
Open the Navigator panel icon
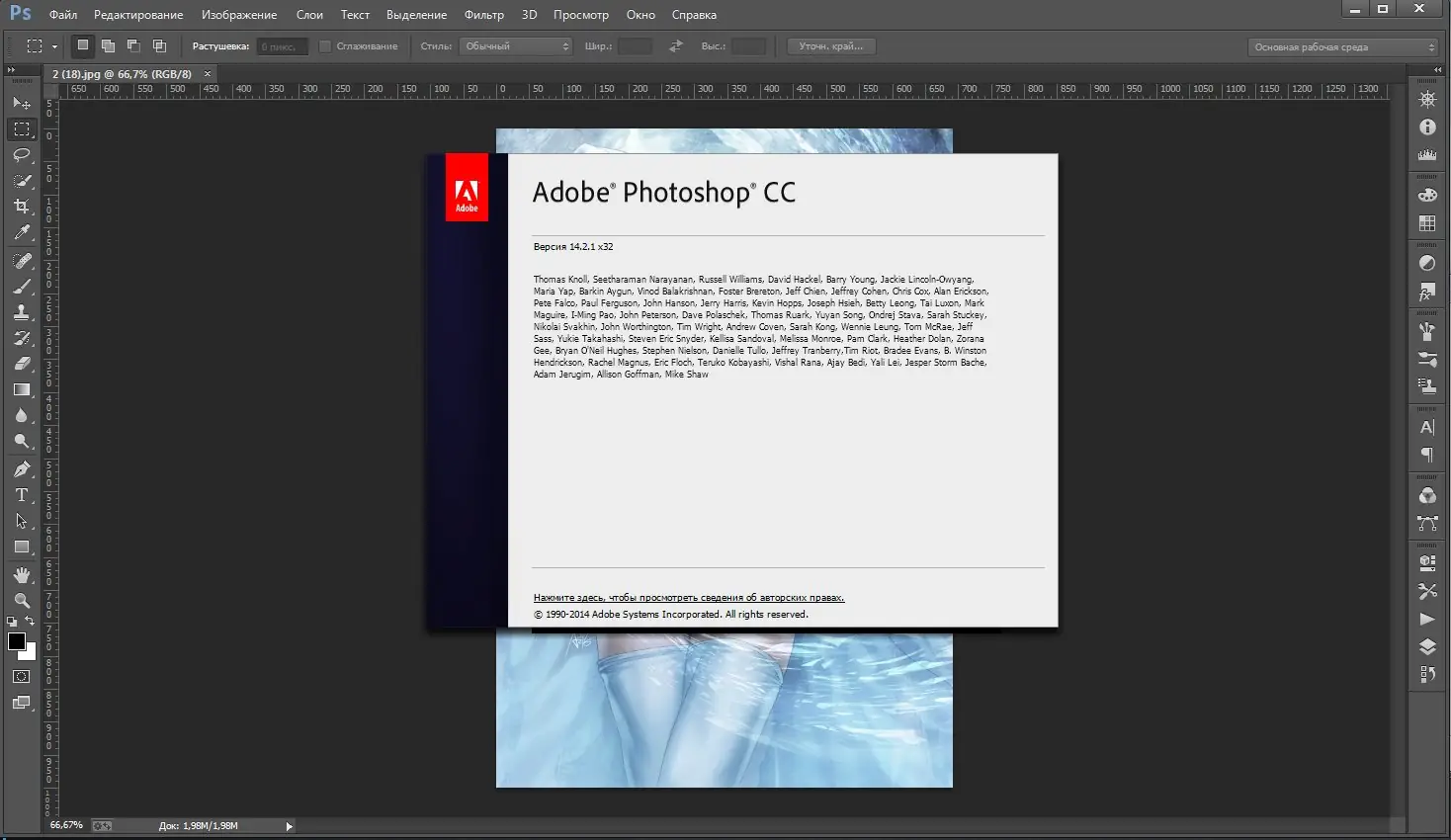point(1427,99)
